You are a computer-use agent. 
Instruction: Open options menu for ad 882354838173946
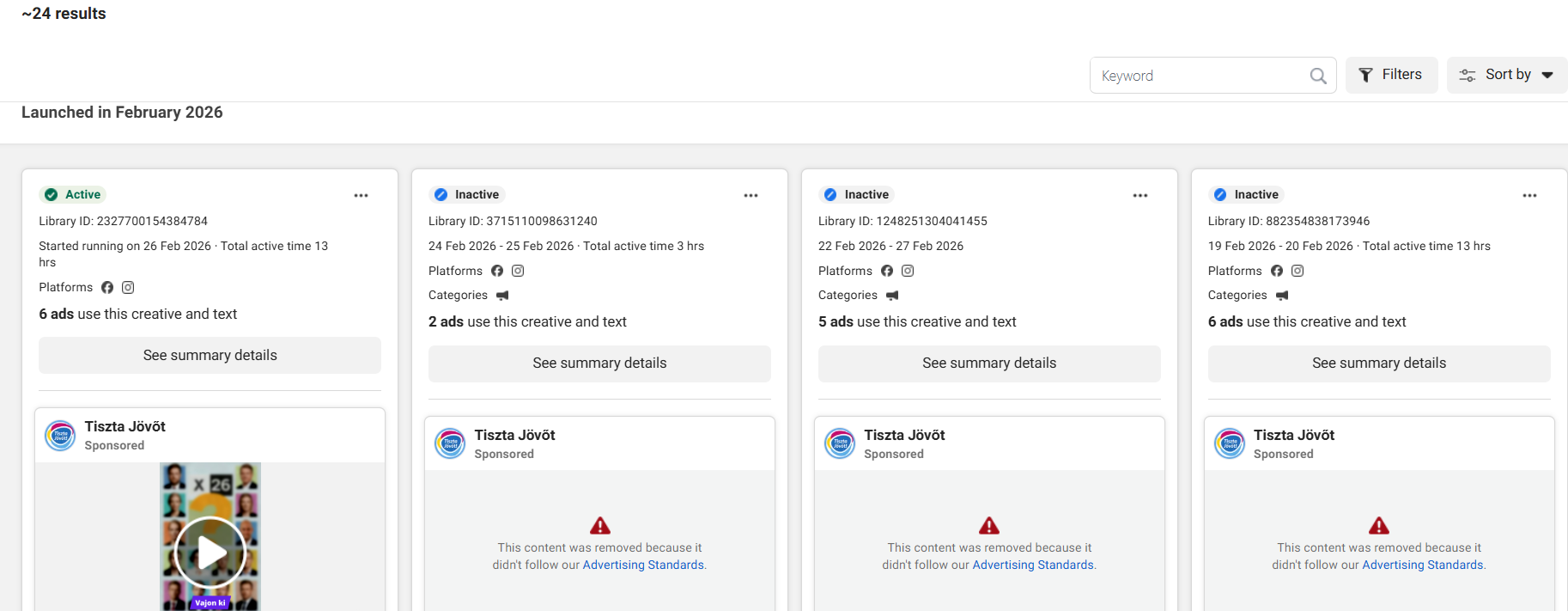(x=1529, y=195)
